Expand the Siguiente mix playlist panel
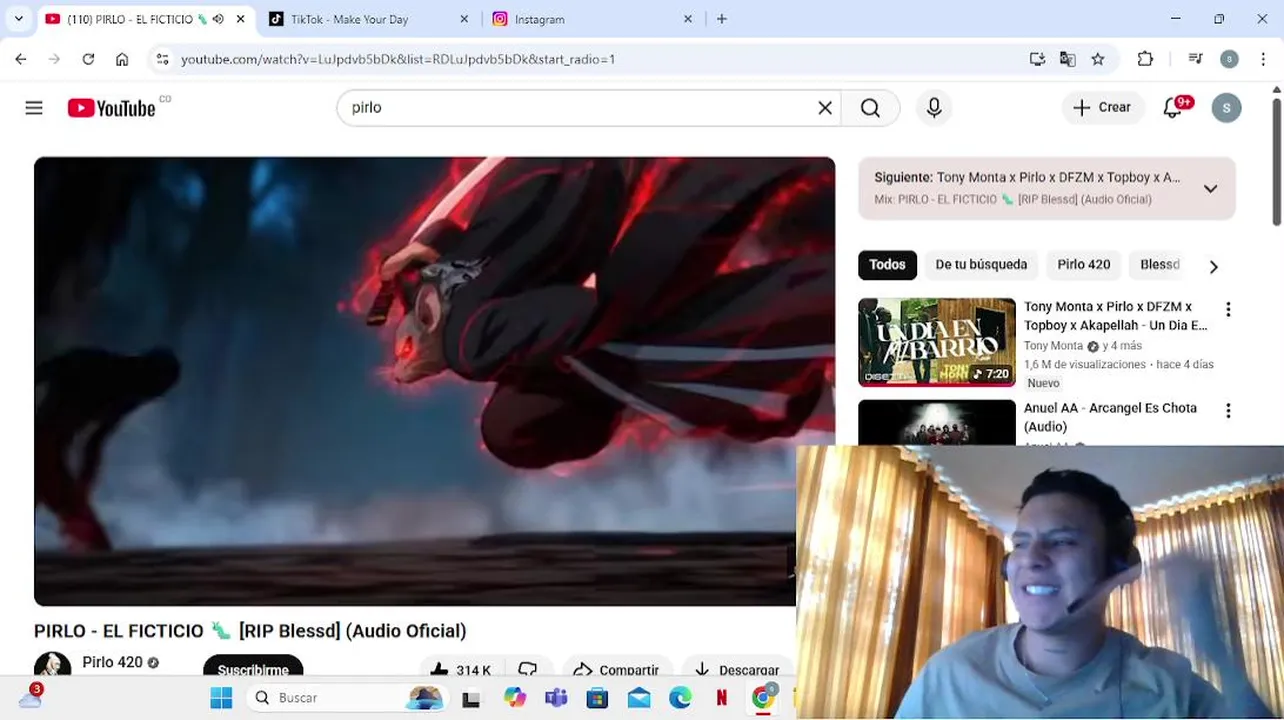The height and width of the screenshot is (720, 1284). (1210, 189)
